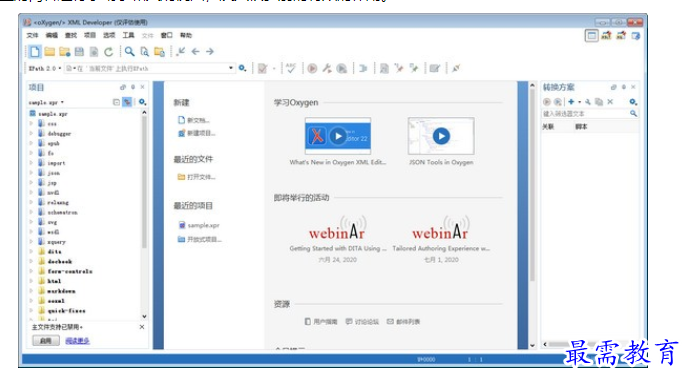Click XPath settings gear icon
Image resolution: width=687 pixels, height=384 pixels.
[242, 68]
